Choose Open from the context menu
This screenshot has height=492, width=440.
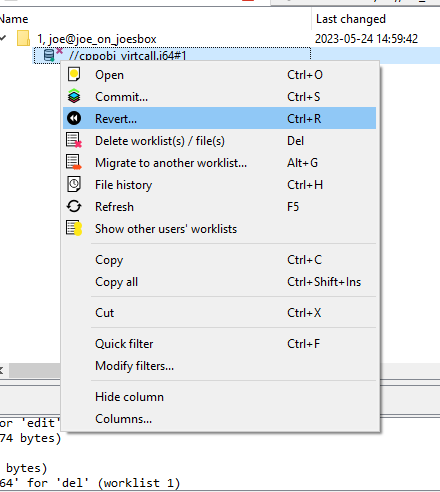219,75
